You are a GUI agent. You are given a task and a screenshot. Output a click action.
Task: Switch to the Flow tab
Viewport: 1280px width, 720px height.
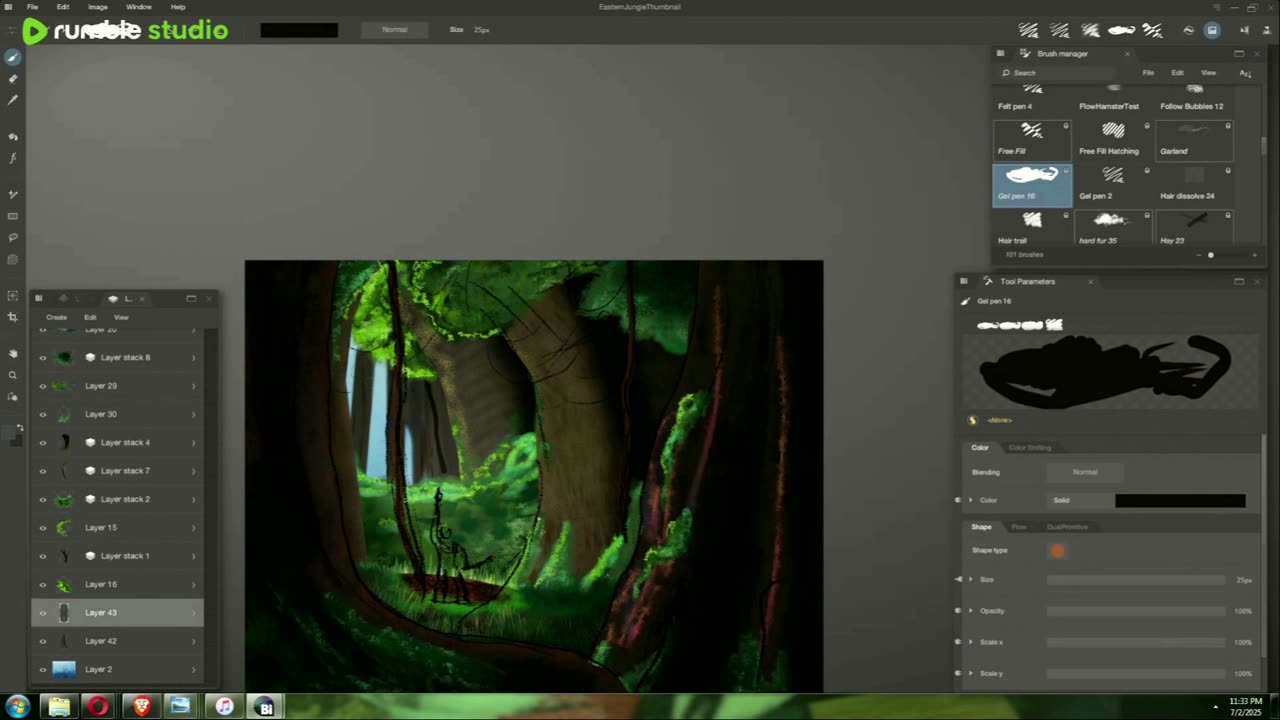tap(1019, 527)
